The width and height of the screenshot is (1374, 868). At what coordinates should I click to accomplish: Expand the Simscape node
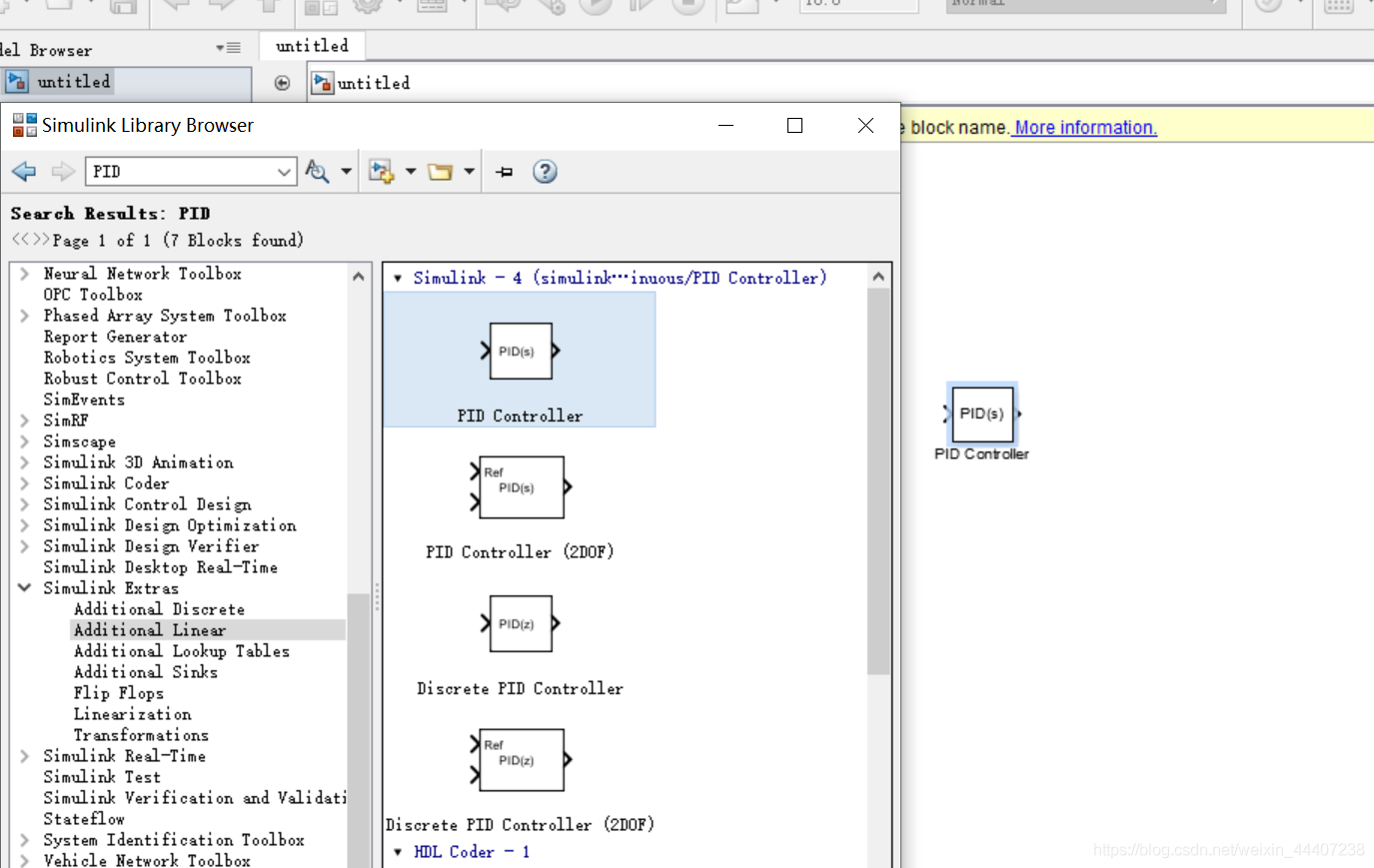[24, 441]
